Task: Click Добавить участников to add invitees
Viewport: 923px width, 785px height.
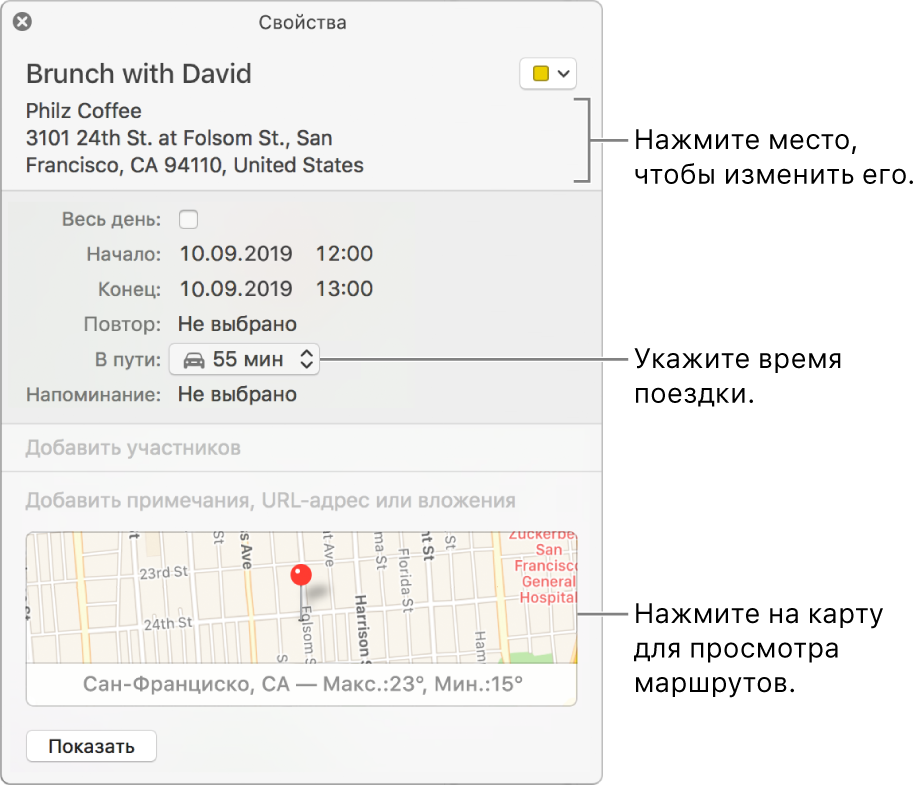Action: point(133,448)
